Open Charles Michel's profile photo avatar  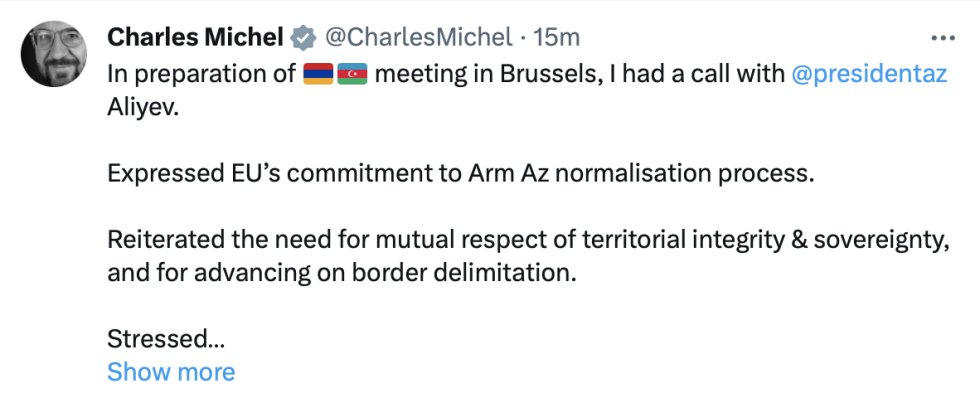(53, 54)
